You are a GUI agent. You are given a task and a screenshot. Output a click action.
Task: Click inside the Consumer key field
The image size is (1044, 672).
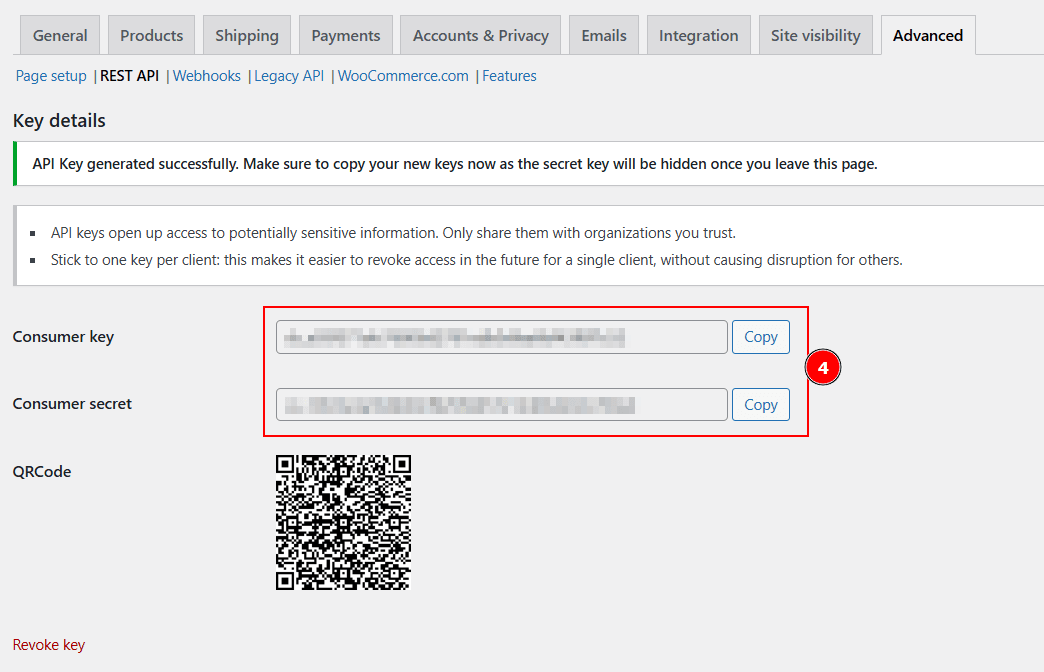(x=501, y=337)
